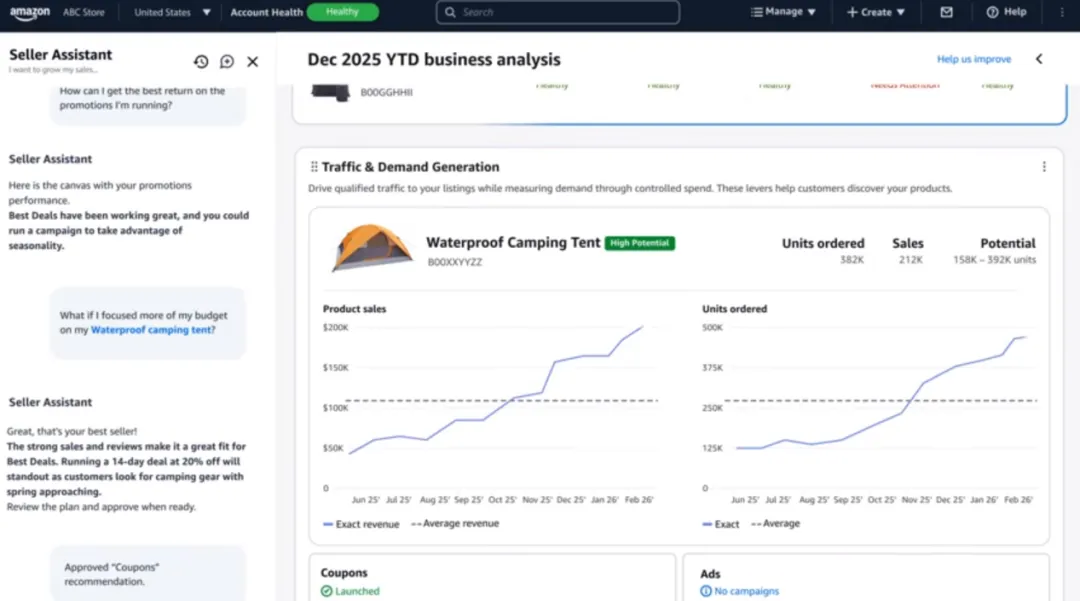Follow the Help us improve link
The width and height of the screenshot is (1080, 601).
(973, 59)
